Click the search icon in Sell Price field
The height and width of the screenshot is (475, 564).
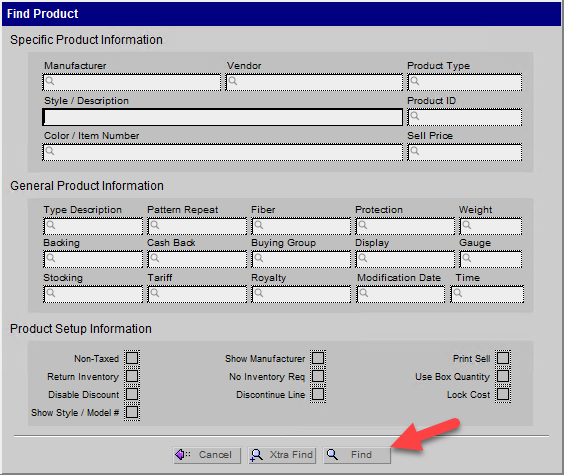pyautogui.click(x=415, y=151)
